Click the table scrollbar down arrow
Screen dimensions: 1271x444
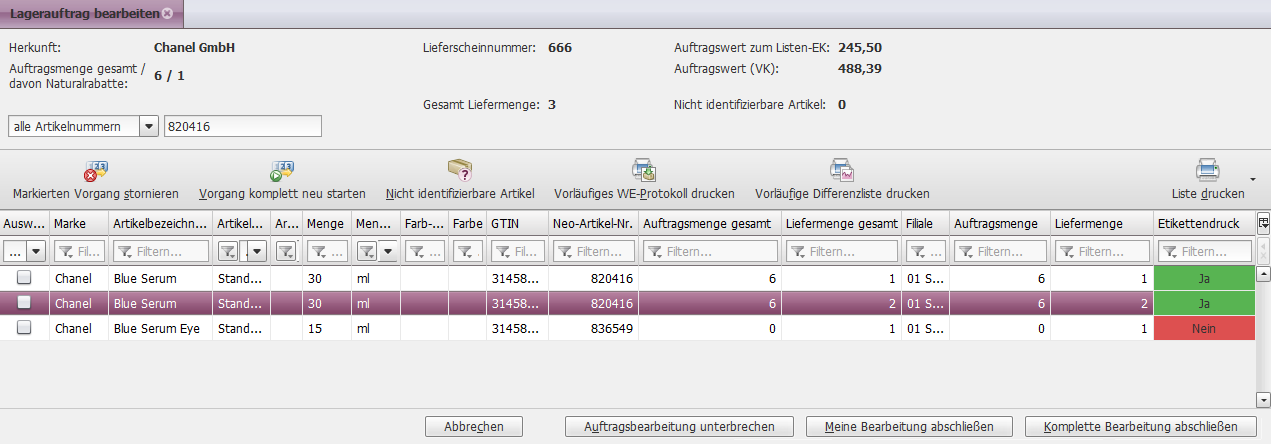1263,400
